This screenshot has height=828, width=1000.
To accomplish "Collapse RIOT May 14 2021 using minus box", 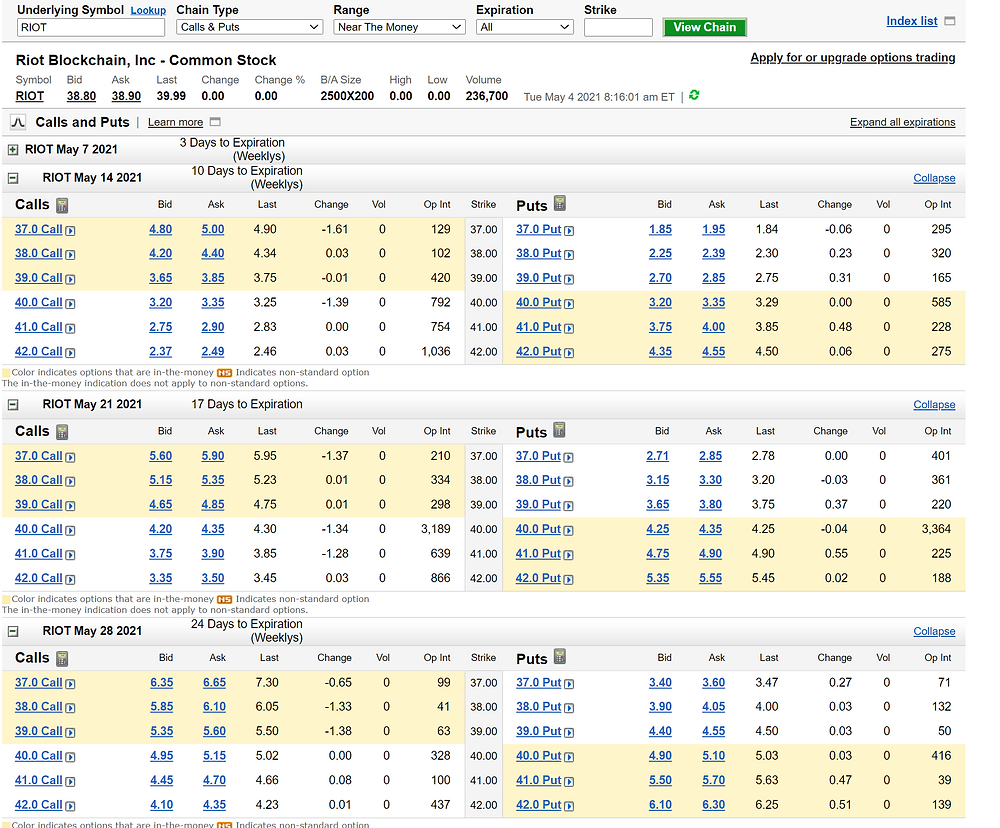I will 13,178.
